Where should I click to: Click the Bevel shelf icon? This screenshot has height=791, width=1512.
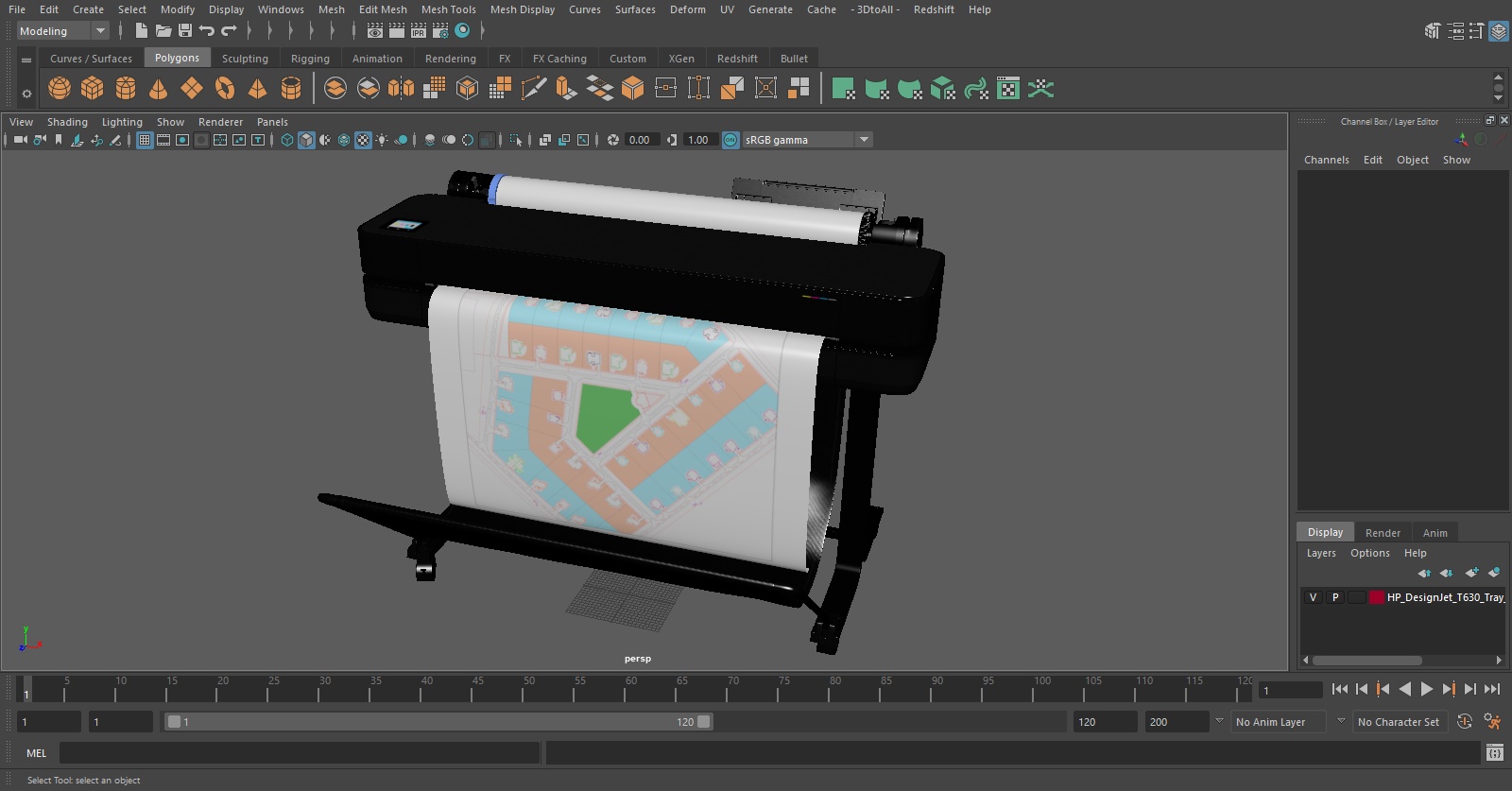pos(632,89)
